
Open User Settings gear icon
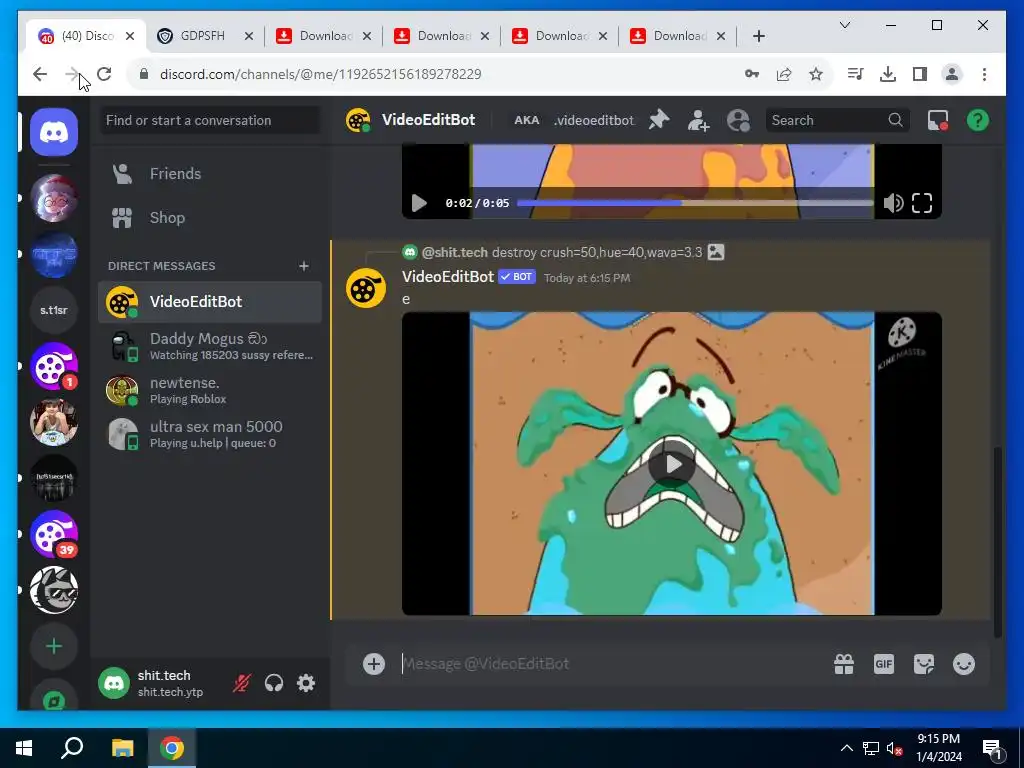tap(306, 683)
